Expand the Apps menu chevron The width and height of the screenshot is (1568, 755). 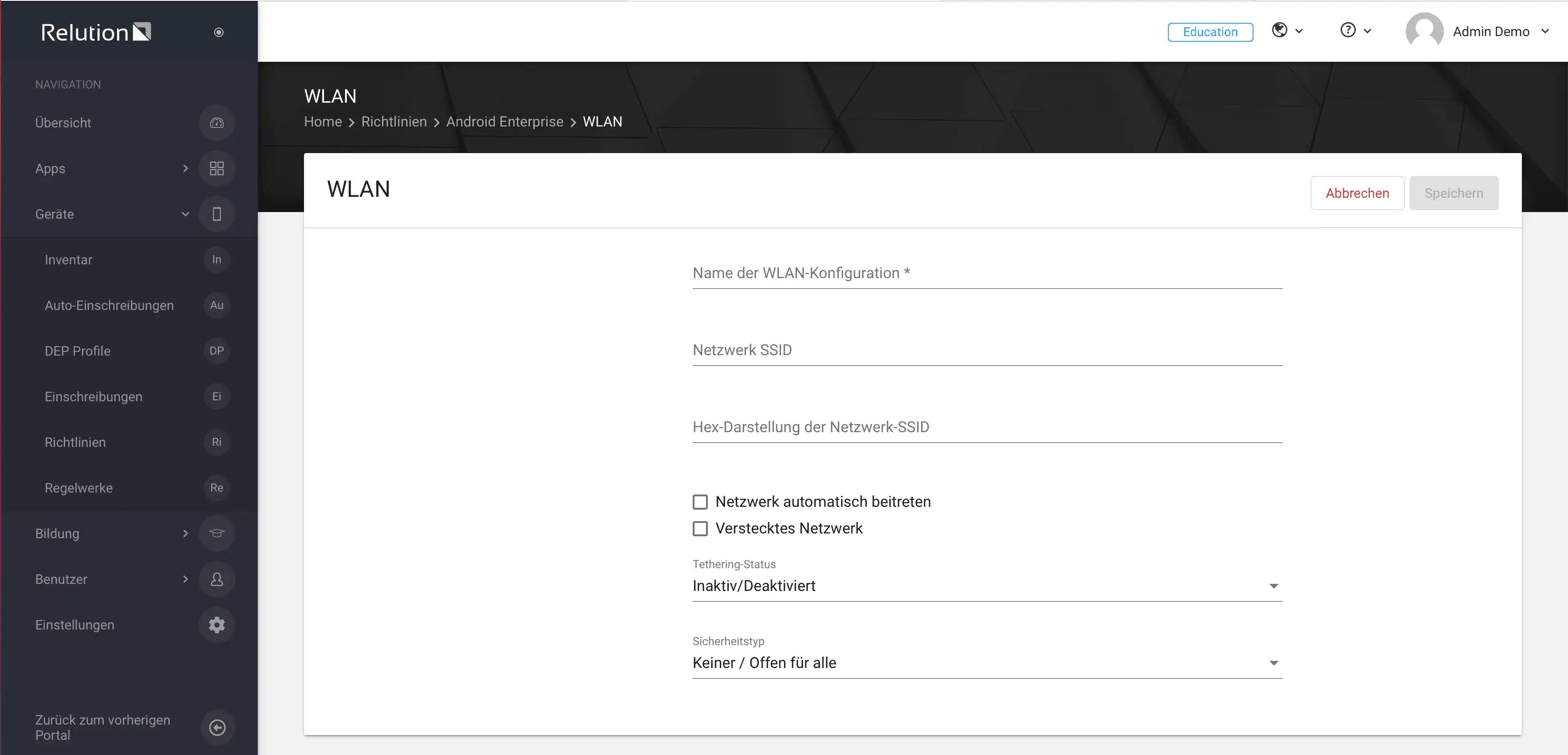click(x=186, y=168)
